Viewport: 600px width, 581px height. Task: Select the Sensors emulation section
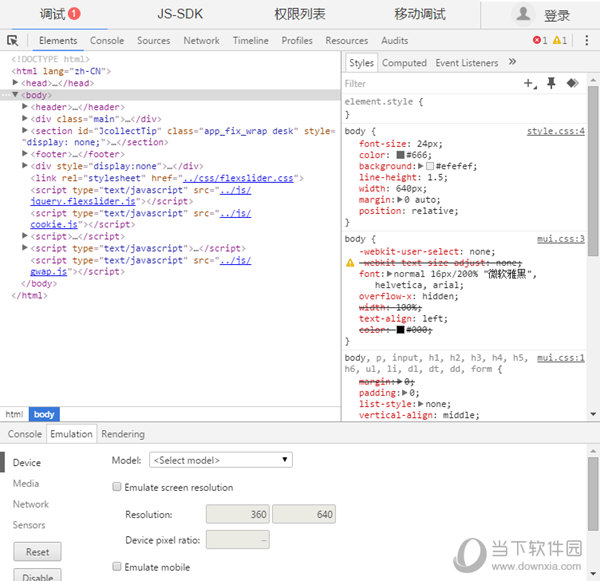pyautogui.click(x=29, y=525)
